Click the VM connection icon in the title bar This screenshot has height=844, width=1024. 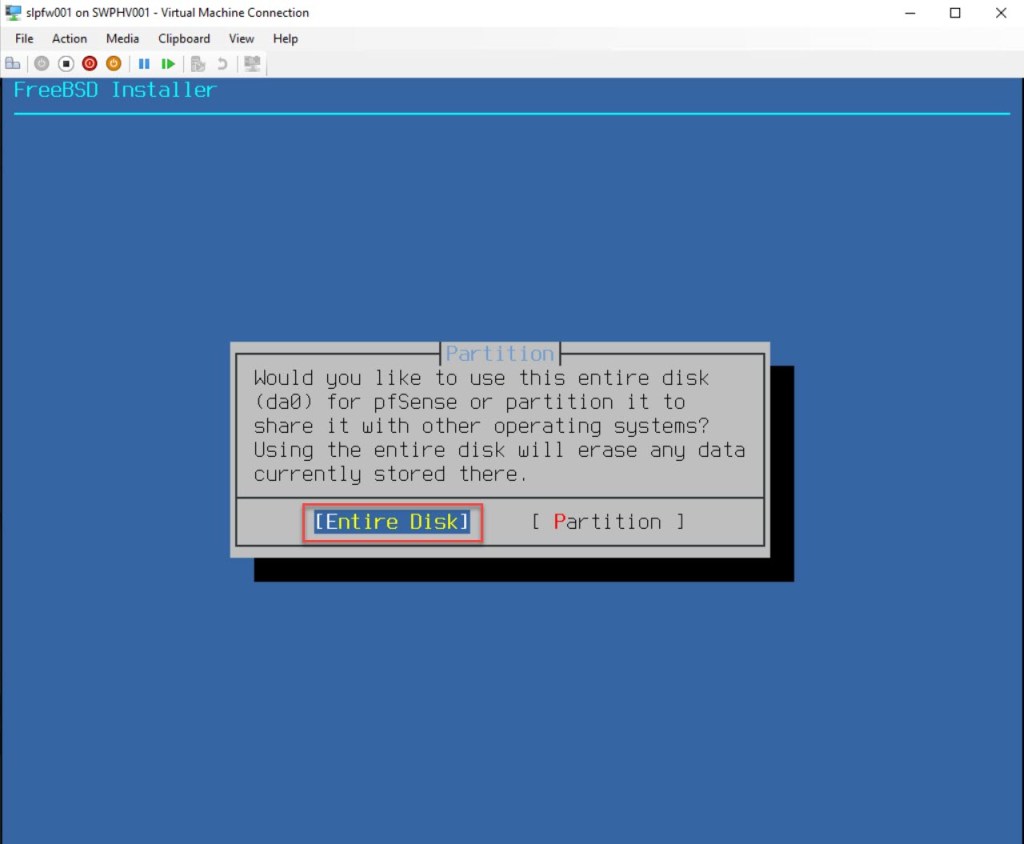[x=13, y=13]
